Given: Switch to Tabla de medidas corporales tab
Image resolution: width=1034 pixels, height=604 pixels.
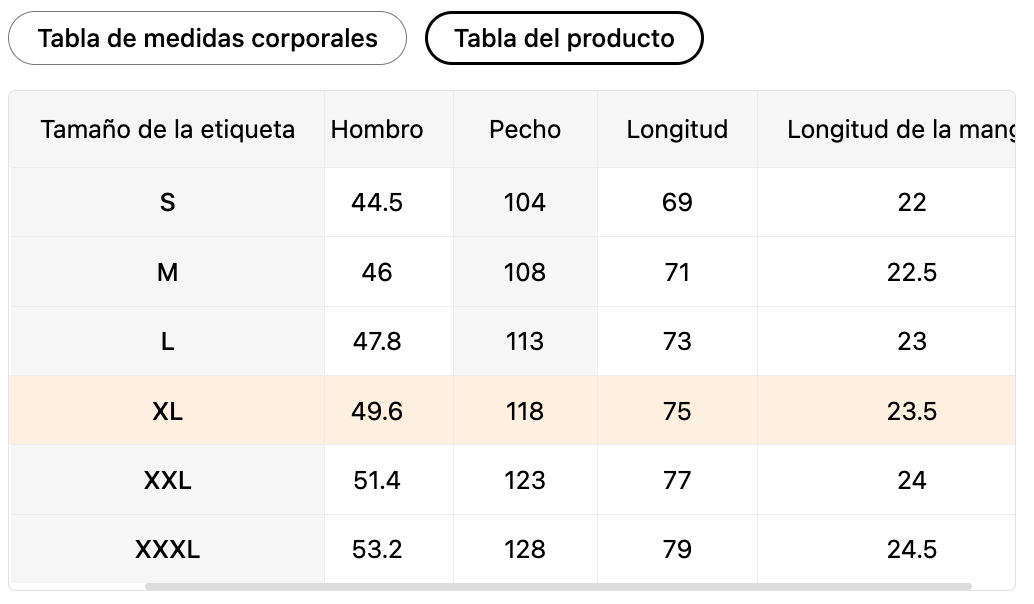Looking at the screenshot, I should pos(207,38).
